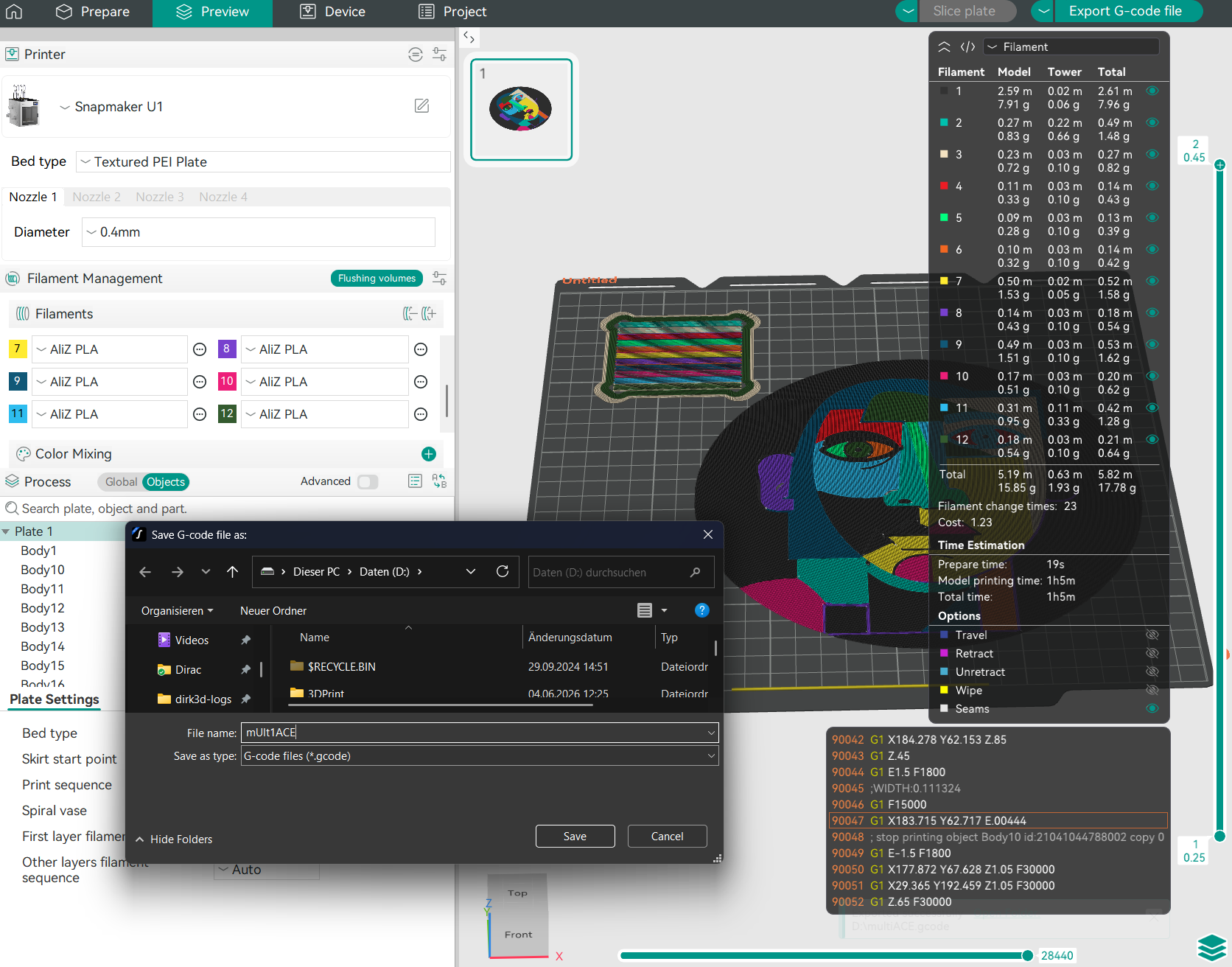Change view layout icon in save dialog

coord(645,610)
